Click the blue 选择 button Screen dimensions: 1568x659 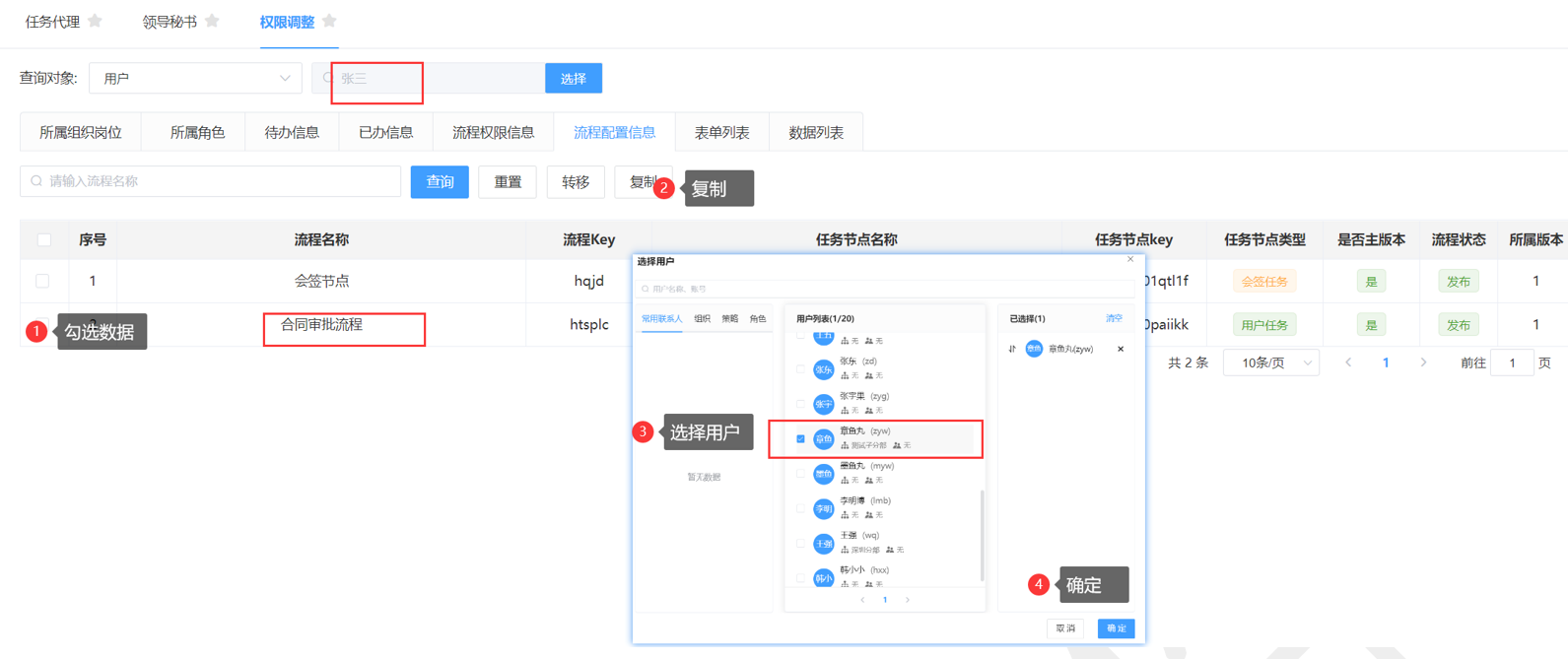574,78
